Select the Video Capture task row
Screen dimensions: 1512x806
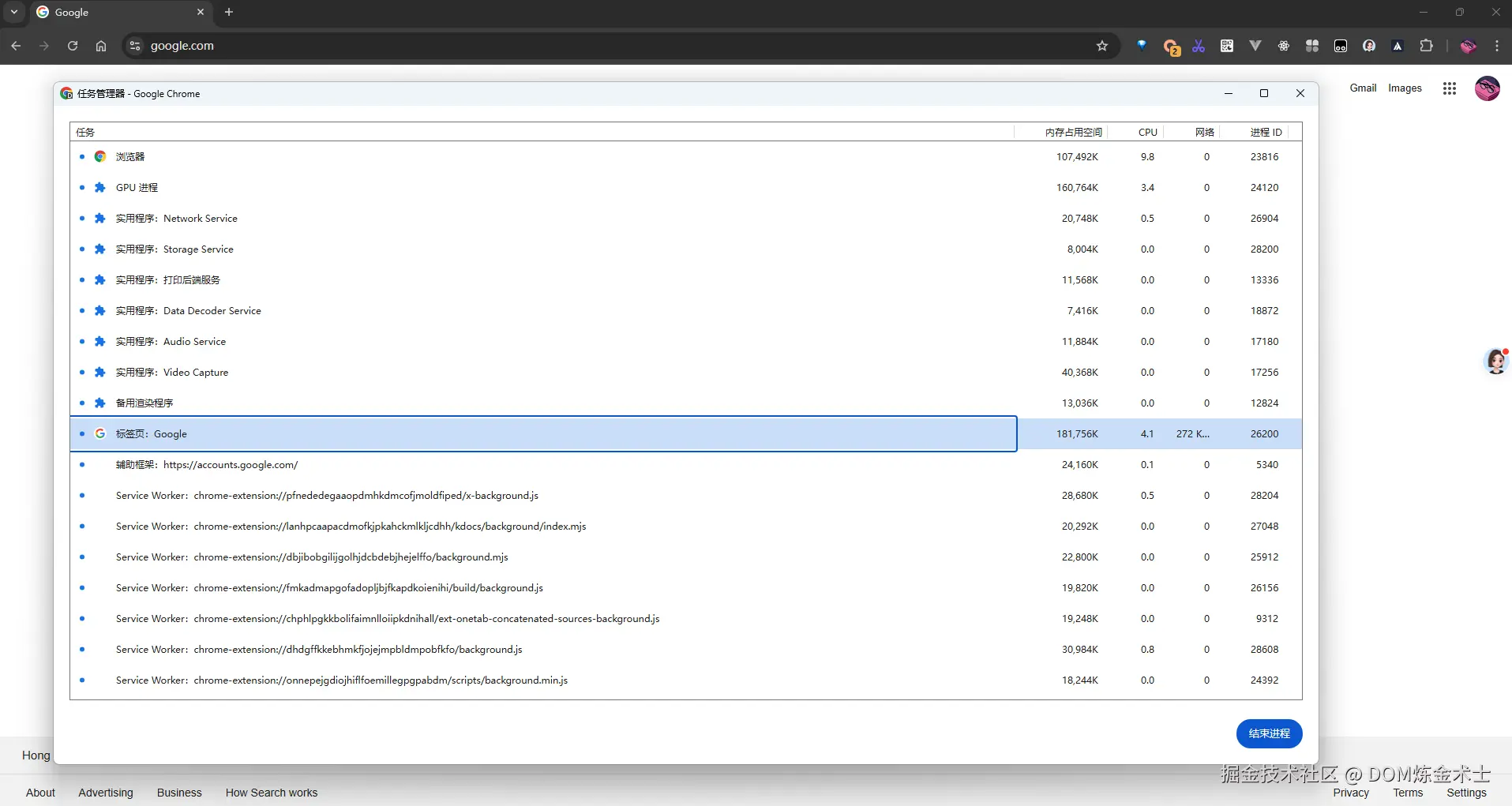[x=685, y=372]
